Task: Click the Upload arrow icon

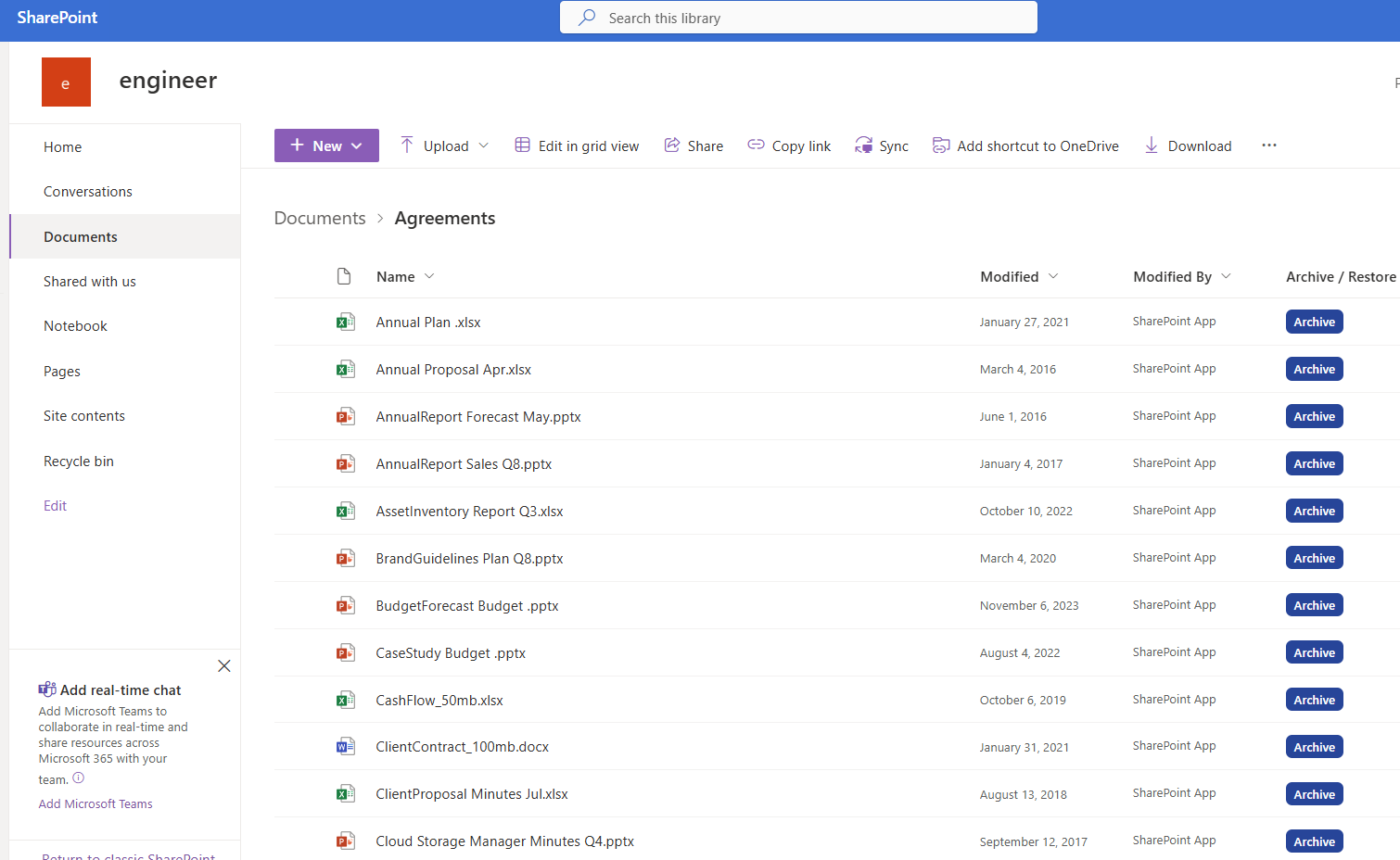Action: click(407, 145)
